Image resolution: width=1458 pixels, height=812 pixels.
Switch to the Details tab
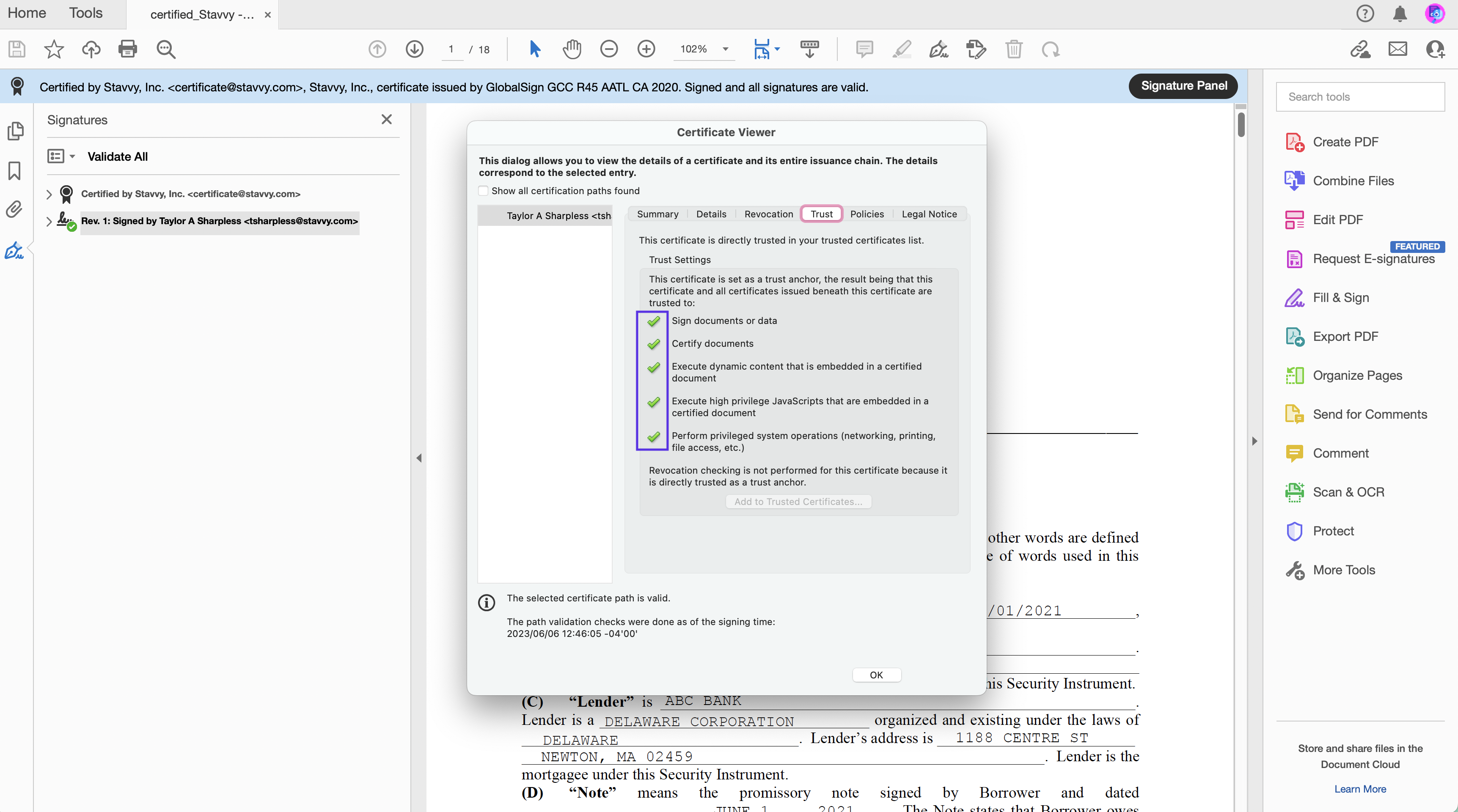(711, 214)
